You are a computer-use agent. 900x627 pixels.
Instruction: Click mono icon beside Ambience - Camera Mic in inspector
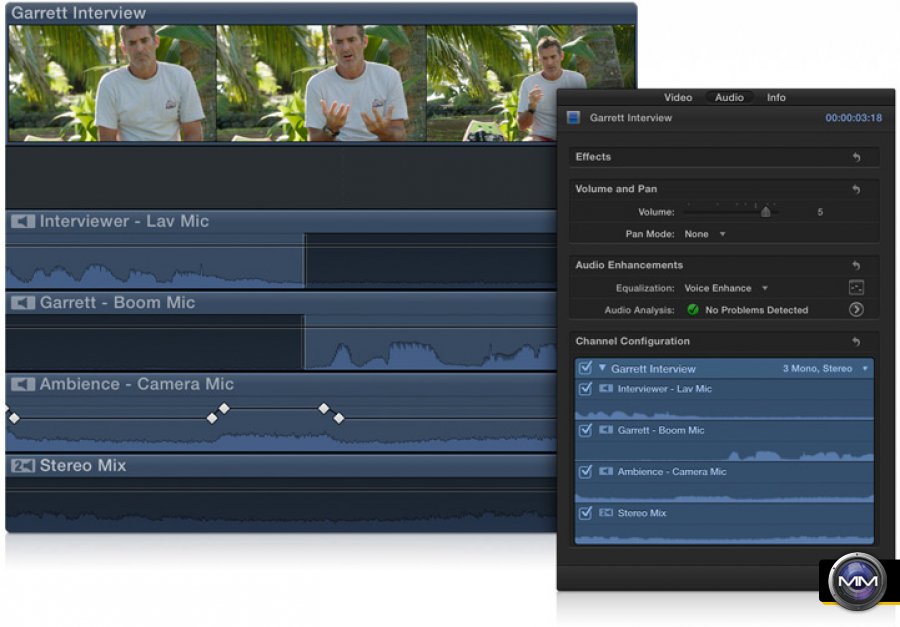point(606,471)
